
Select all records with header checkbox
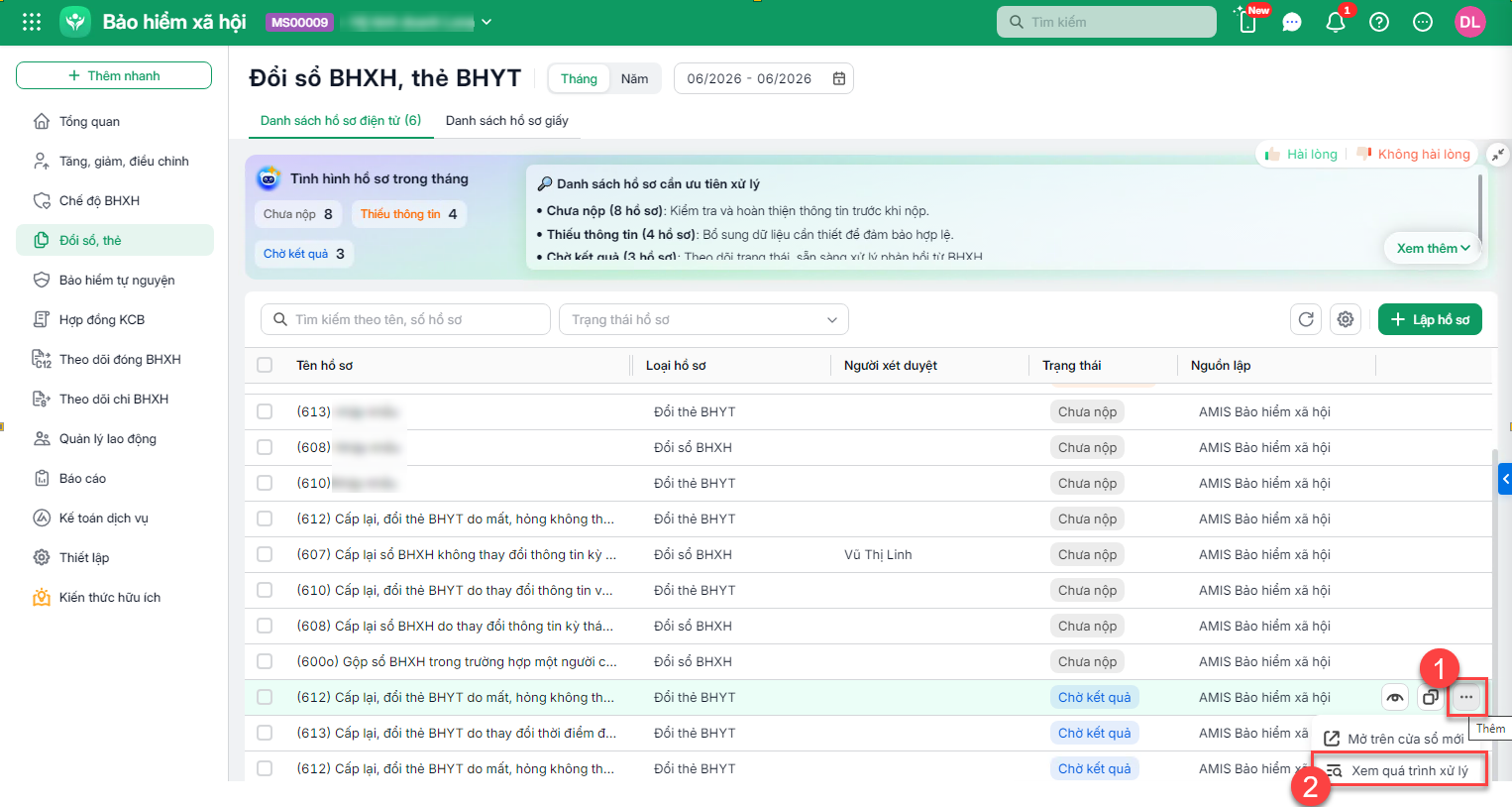click(265, 365)
